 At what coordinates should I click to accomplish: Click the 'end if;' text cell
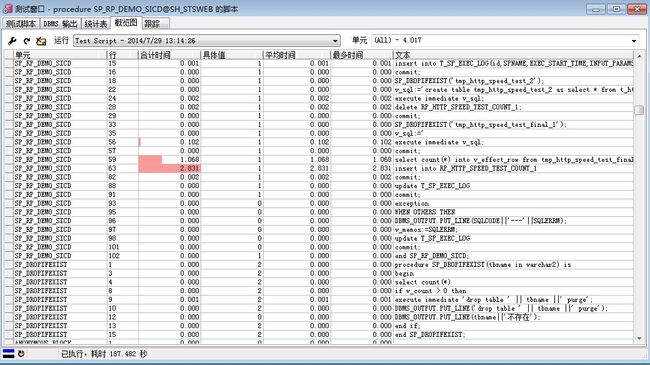(513, 326)
